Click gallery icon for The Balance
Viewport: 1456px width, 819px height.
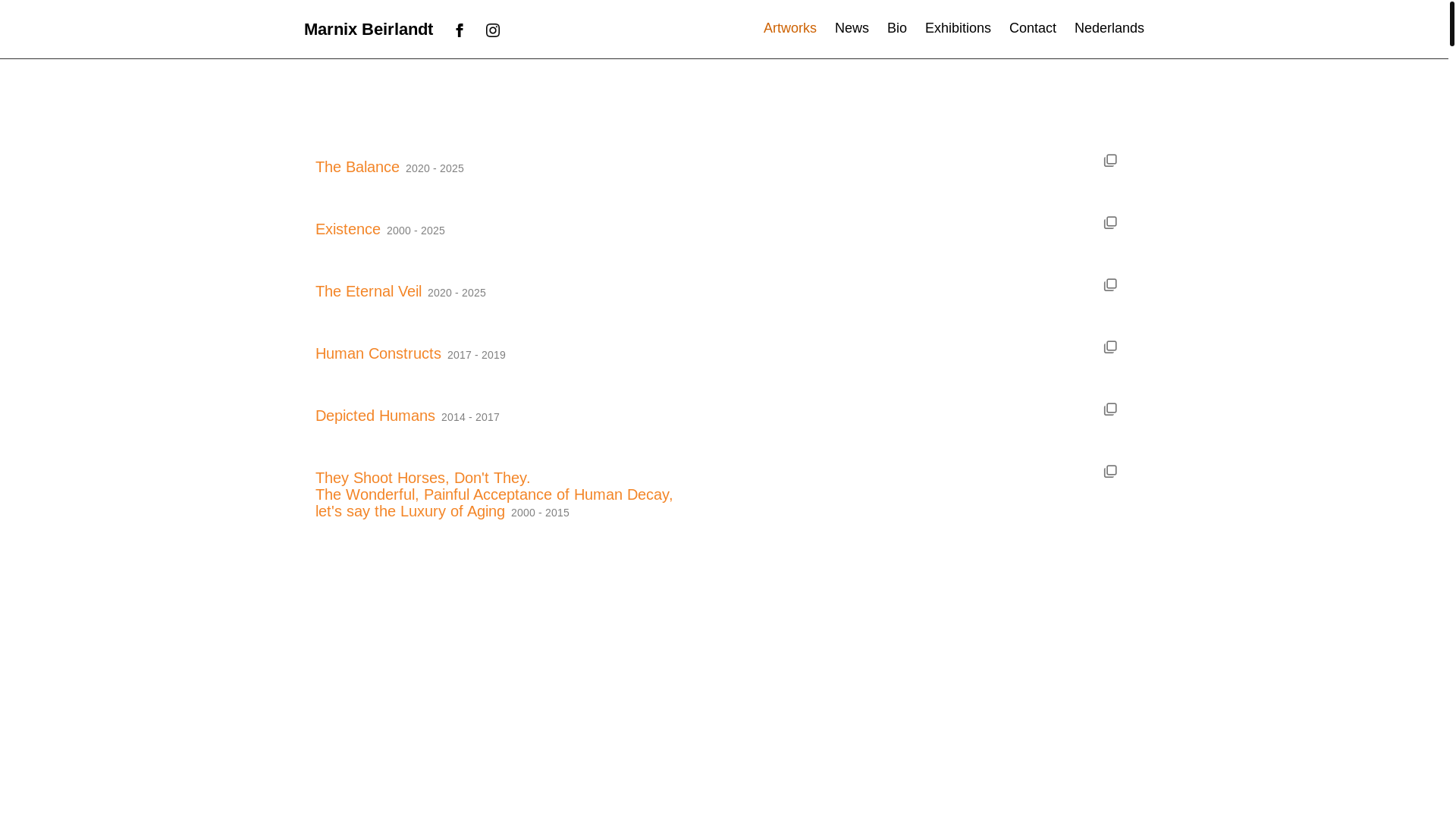(1110, 160)
